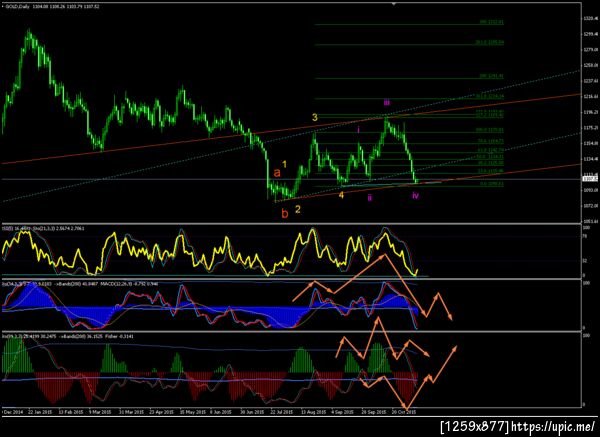
Task: Click the "30 Jun 2015" date label
Action: 252,413
